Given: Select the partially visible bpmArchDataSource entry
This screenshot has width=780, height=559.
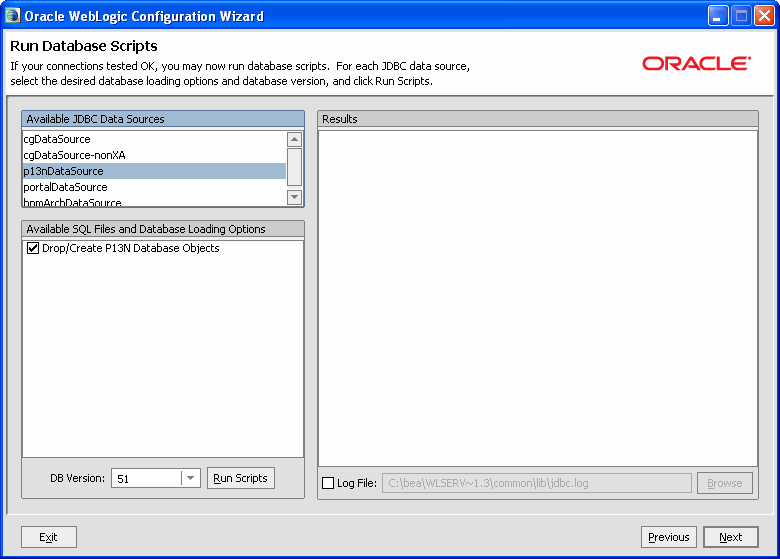Looking at the screenshot, I should pyautogui.click(x=154, y=201).
